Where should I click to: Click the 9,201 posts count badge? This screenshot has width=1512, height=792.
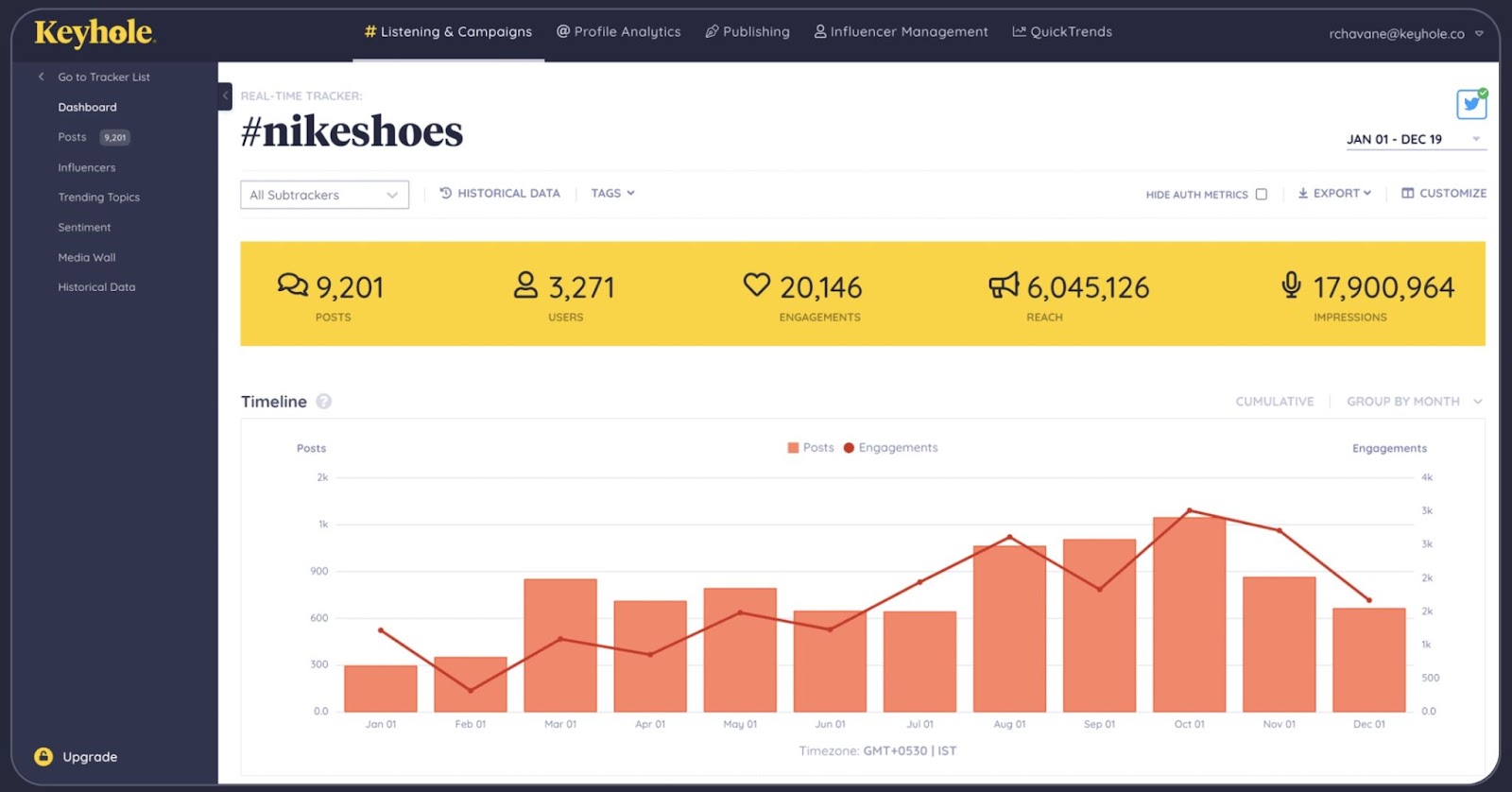[x=115, y=137]
